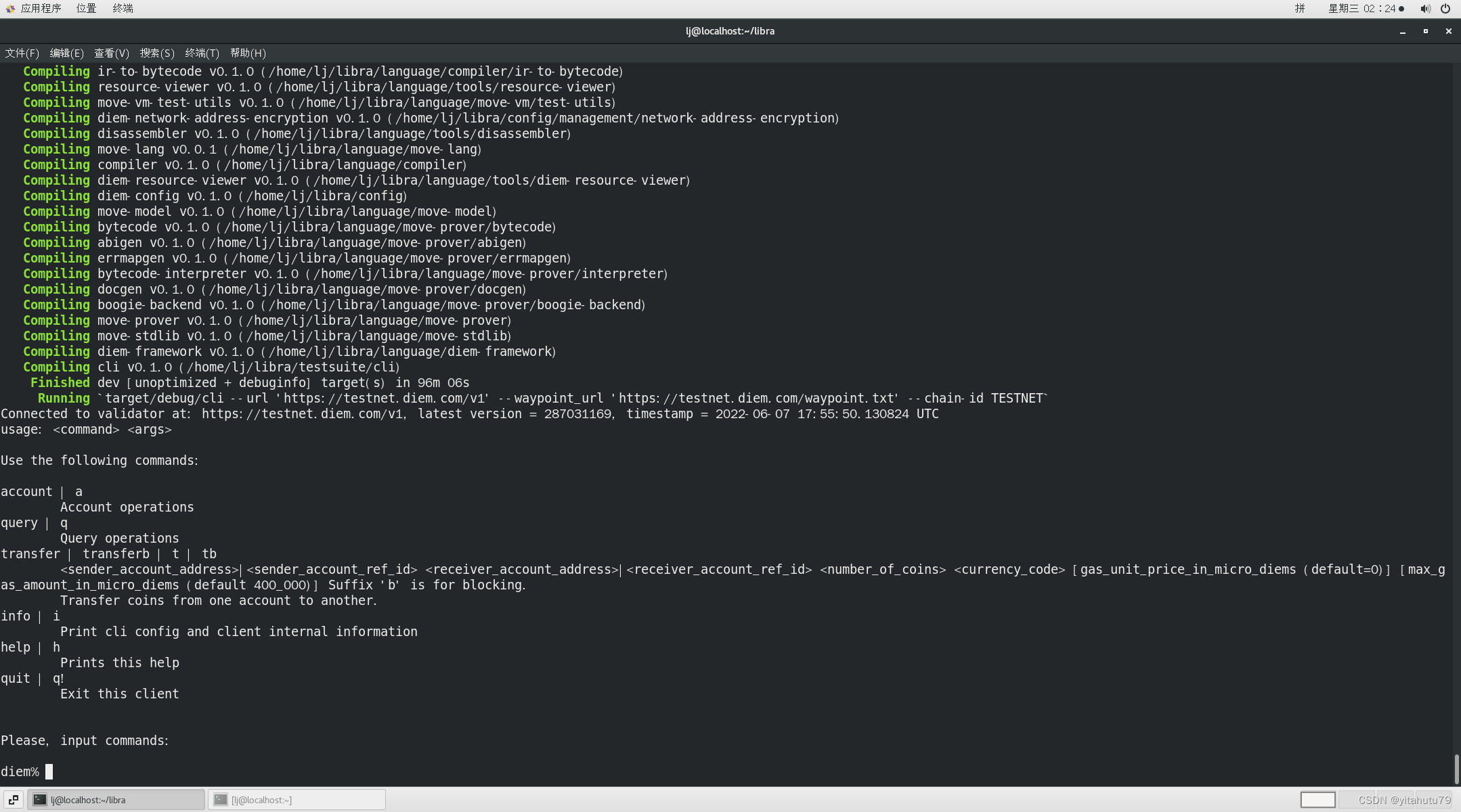Screen dimensions: 1461x812
Task: Click the 'Compiling docgen' line
Action: (275, 289)
